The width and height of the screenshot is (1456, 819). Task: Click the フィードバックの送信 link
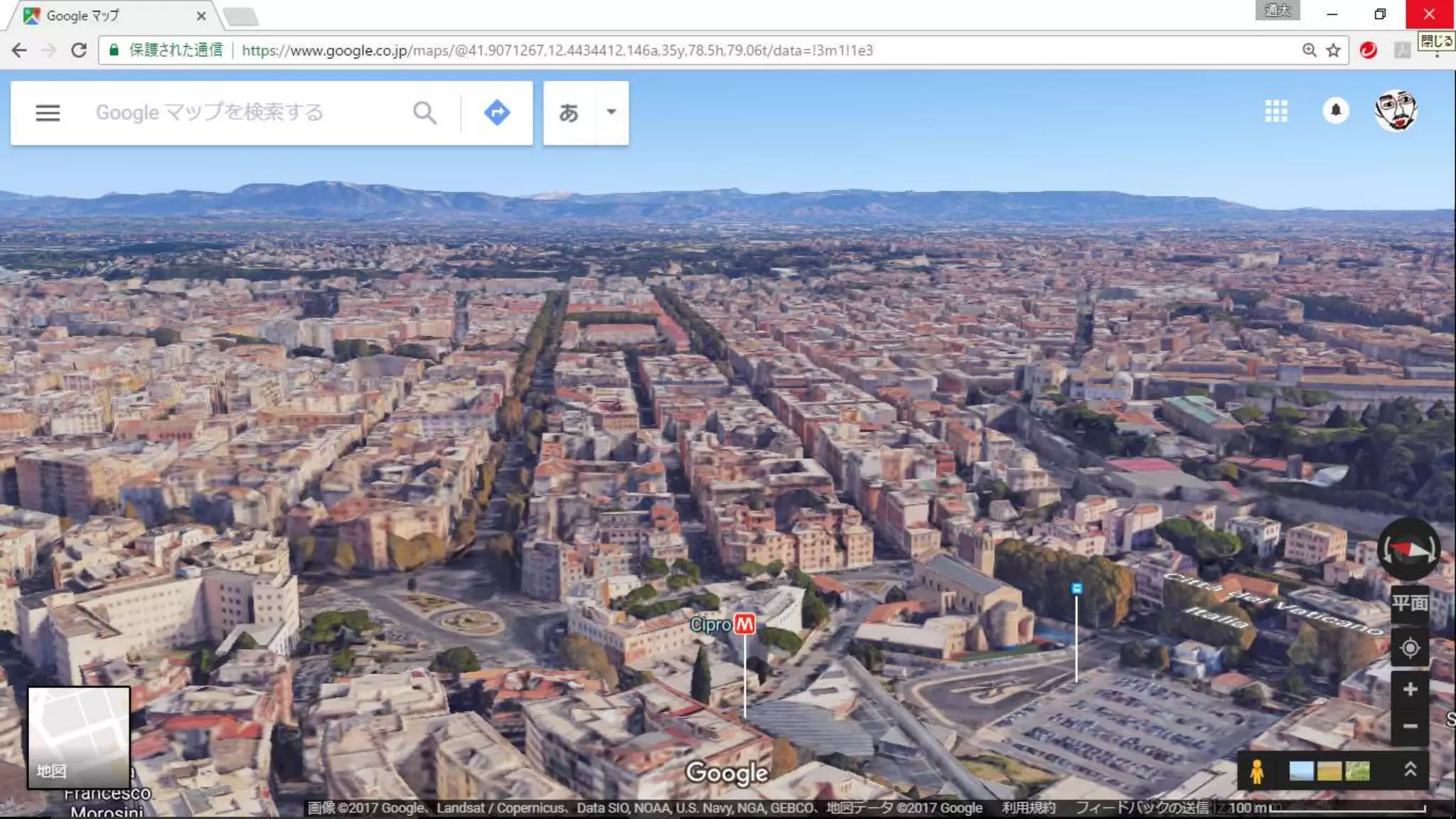(x=1140, y=808)
